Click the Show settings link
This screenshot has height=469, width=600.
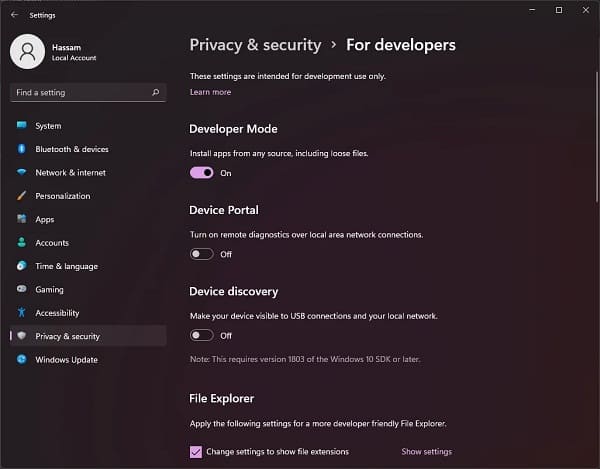[x=426, y=452]
